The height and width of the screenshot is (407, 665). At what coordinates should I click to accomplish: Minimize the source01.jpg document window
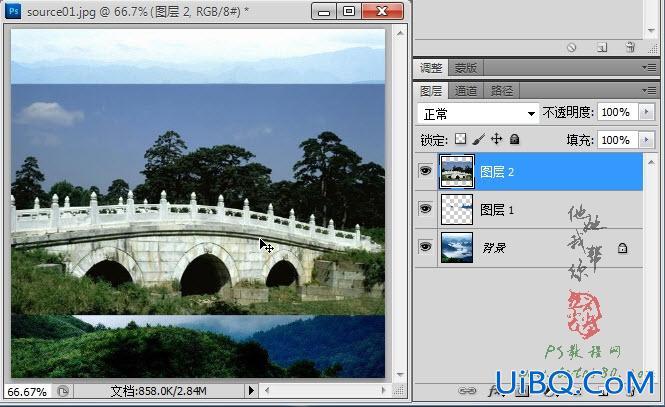point(324,12)
